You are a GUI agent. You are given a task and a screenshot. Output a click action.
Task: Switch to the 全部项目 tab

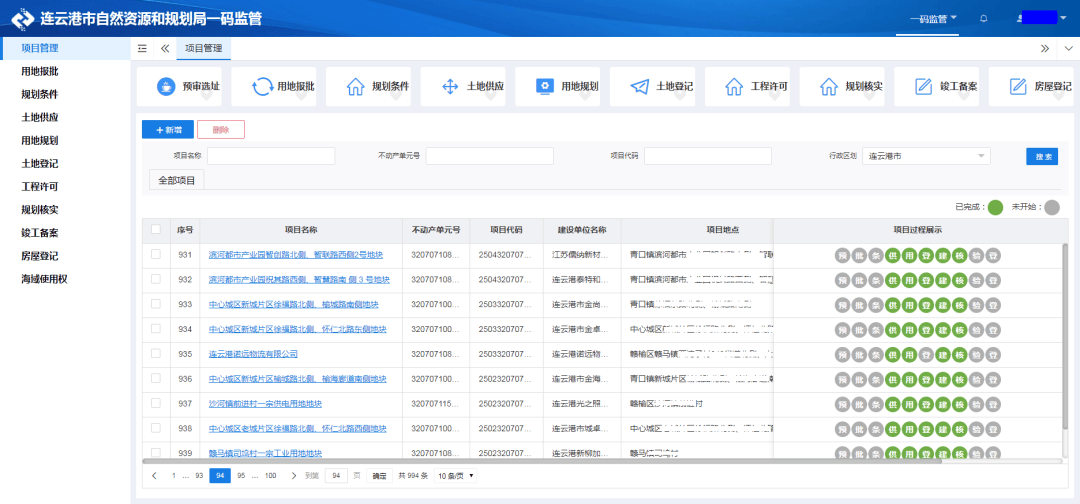[x=176, y=180]
